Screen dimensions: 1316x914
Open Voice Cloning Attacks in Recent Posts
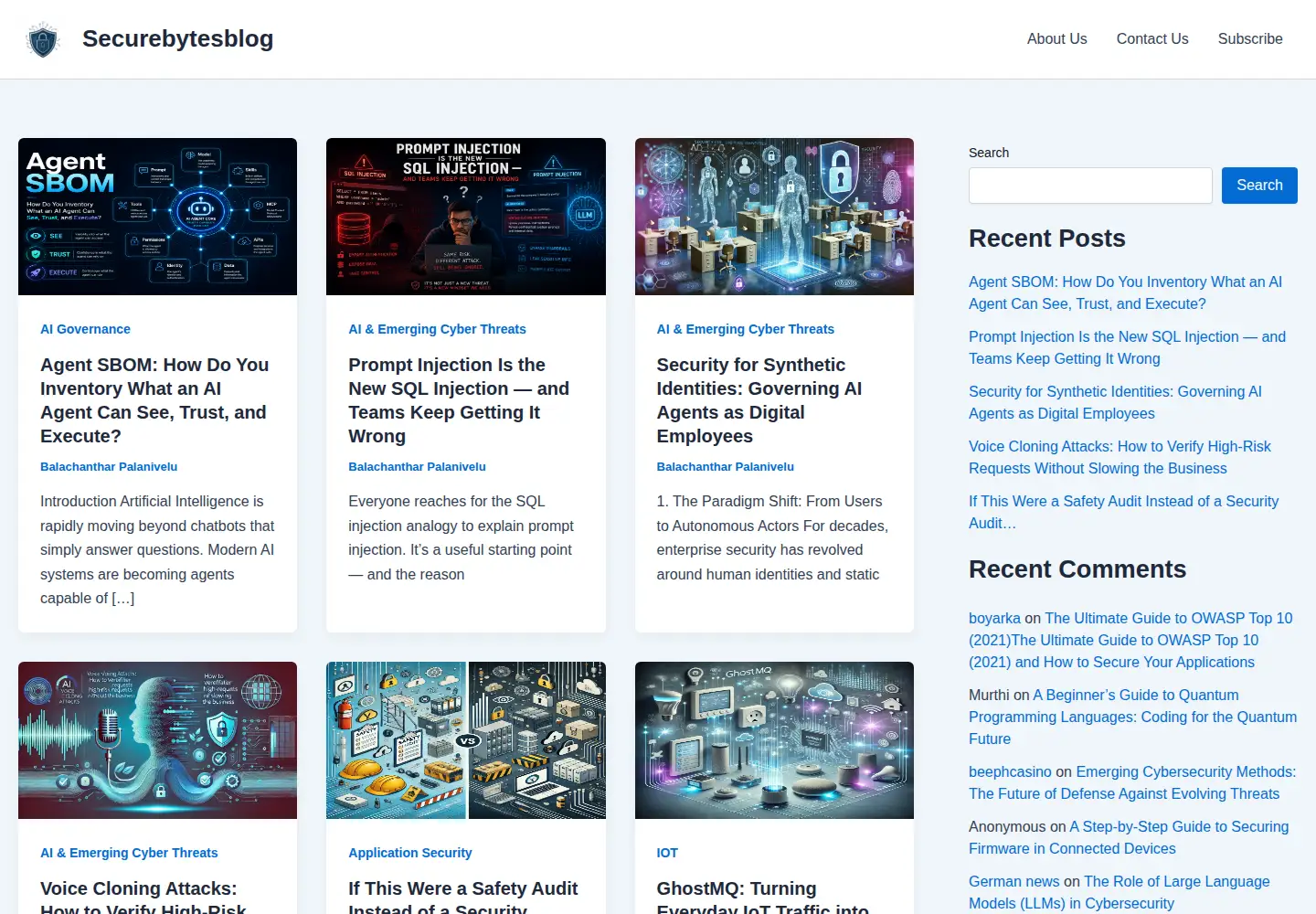coord(1120,457)
